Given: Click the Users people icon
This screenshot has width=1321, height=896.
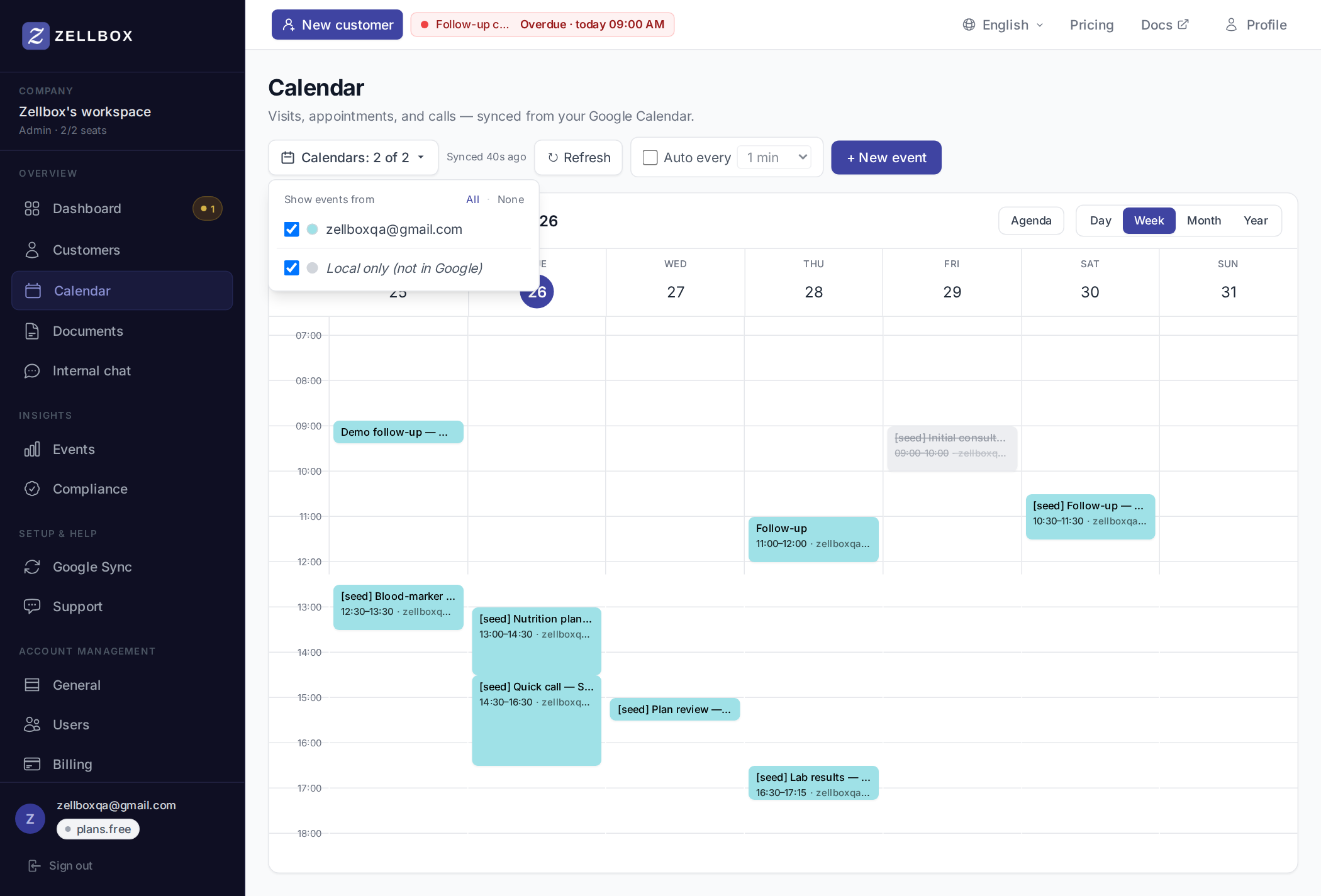Looking at the screenshot, I should click(x=32, y=725).
